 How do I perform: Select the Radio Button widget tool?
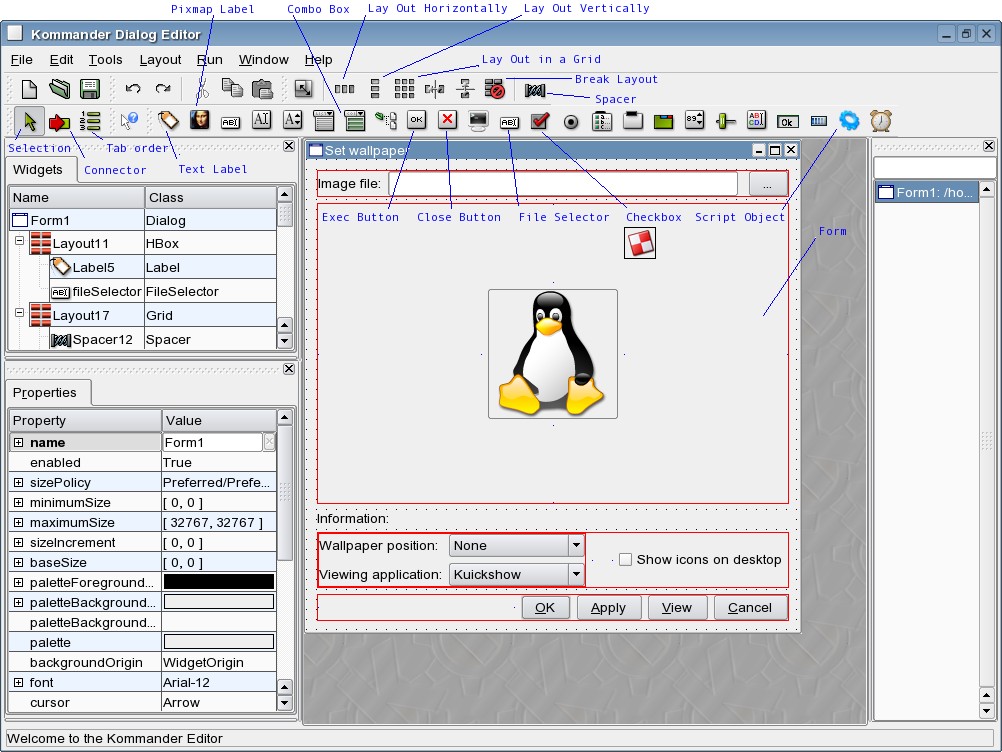click(571, 121)
